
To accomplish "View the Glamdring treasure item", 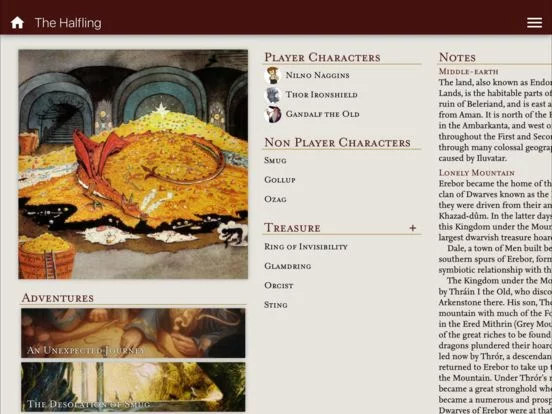I will 288,266.
